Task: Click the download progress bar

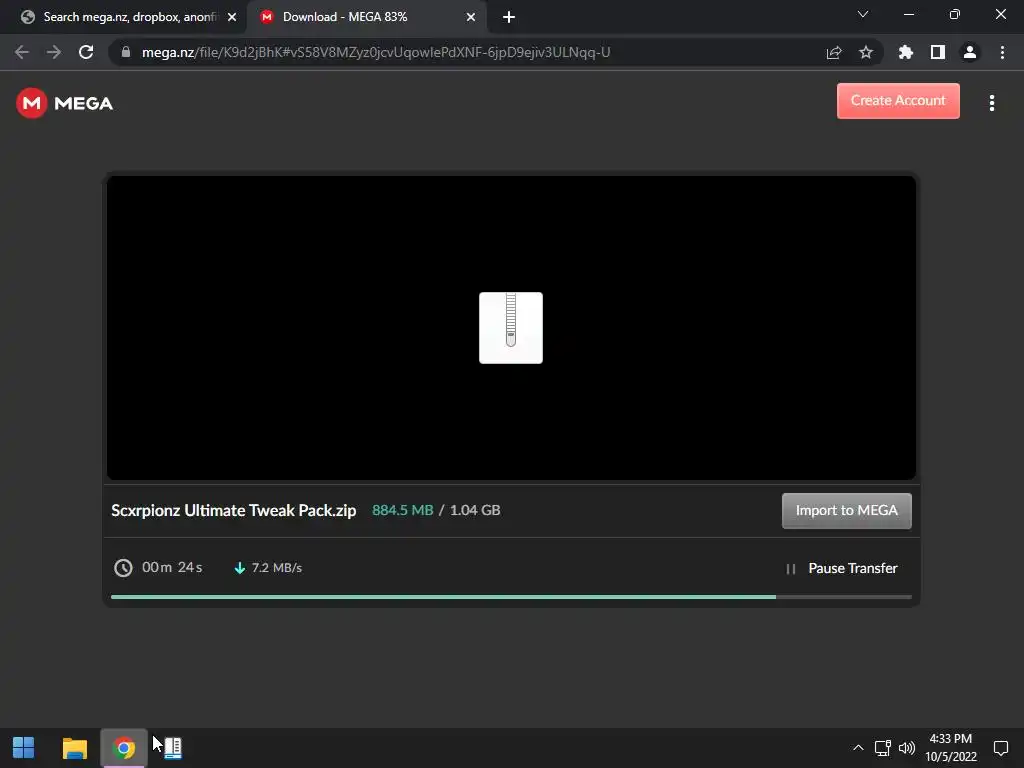Action: coord(511,597)
